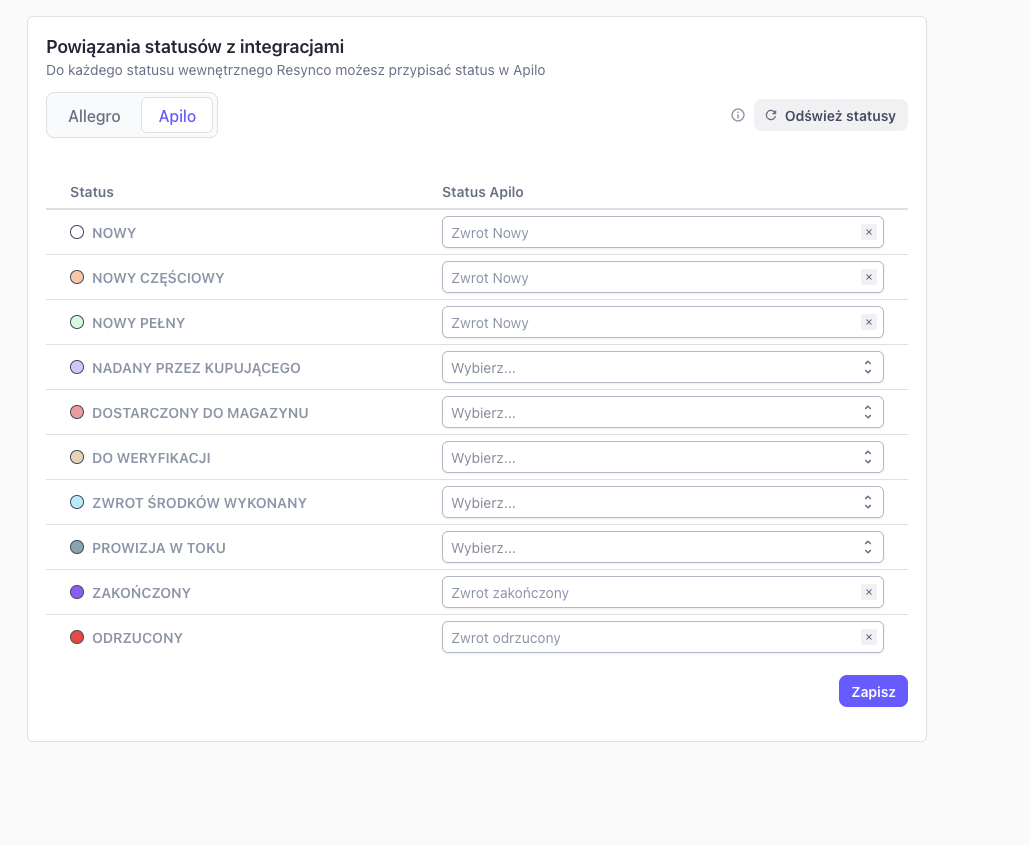Open the DO WERYFIKACJI status dropdown
This screenshot has width=1030, height=845.
coord(663,457)
